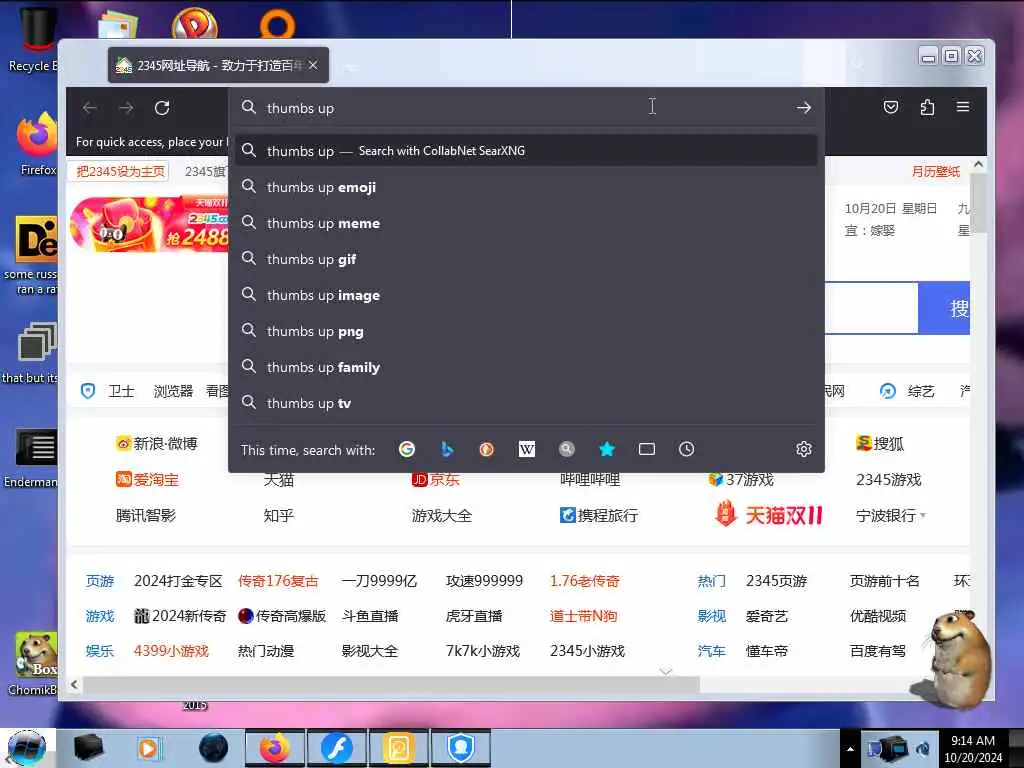Click the blue 搜 search button
The width and height of the screenshot is (1024, 768).
tap(944, 308)
